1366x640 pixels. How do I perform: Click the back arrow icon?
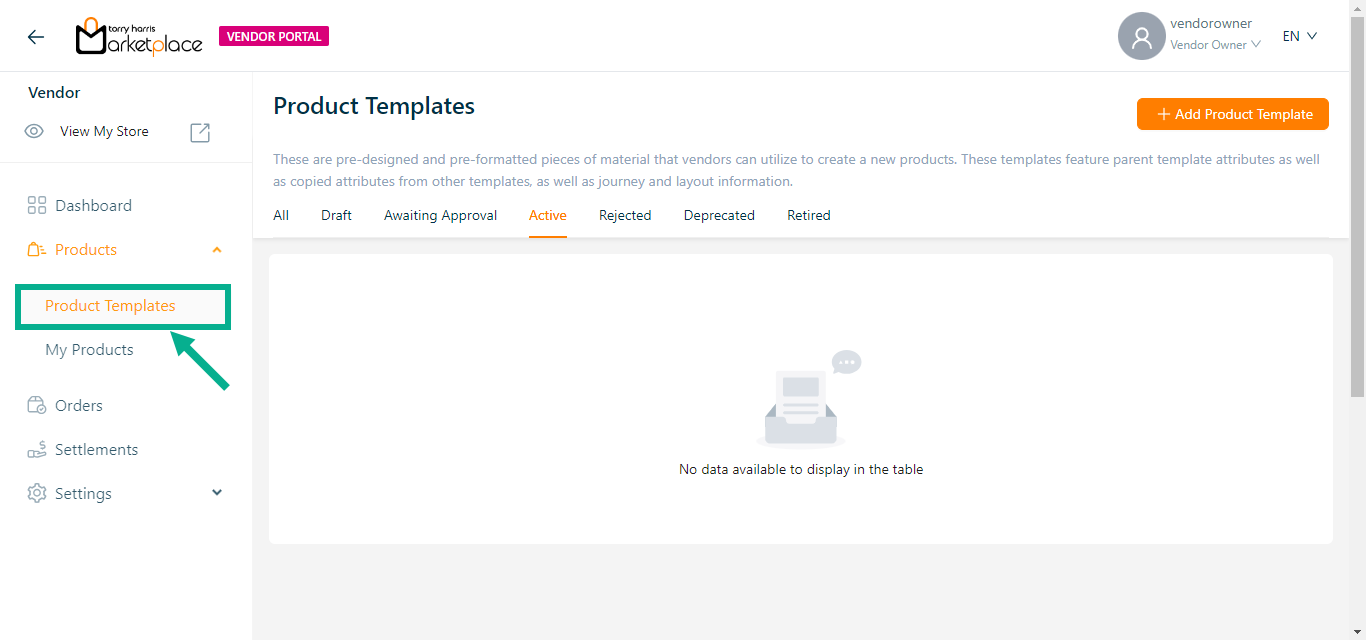(x=36, y=37)
